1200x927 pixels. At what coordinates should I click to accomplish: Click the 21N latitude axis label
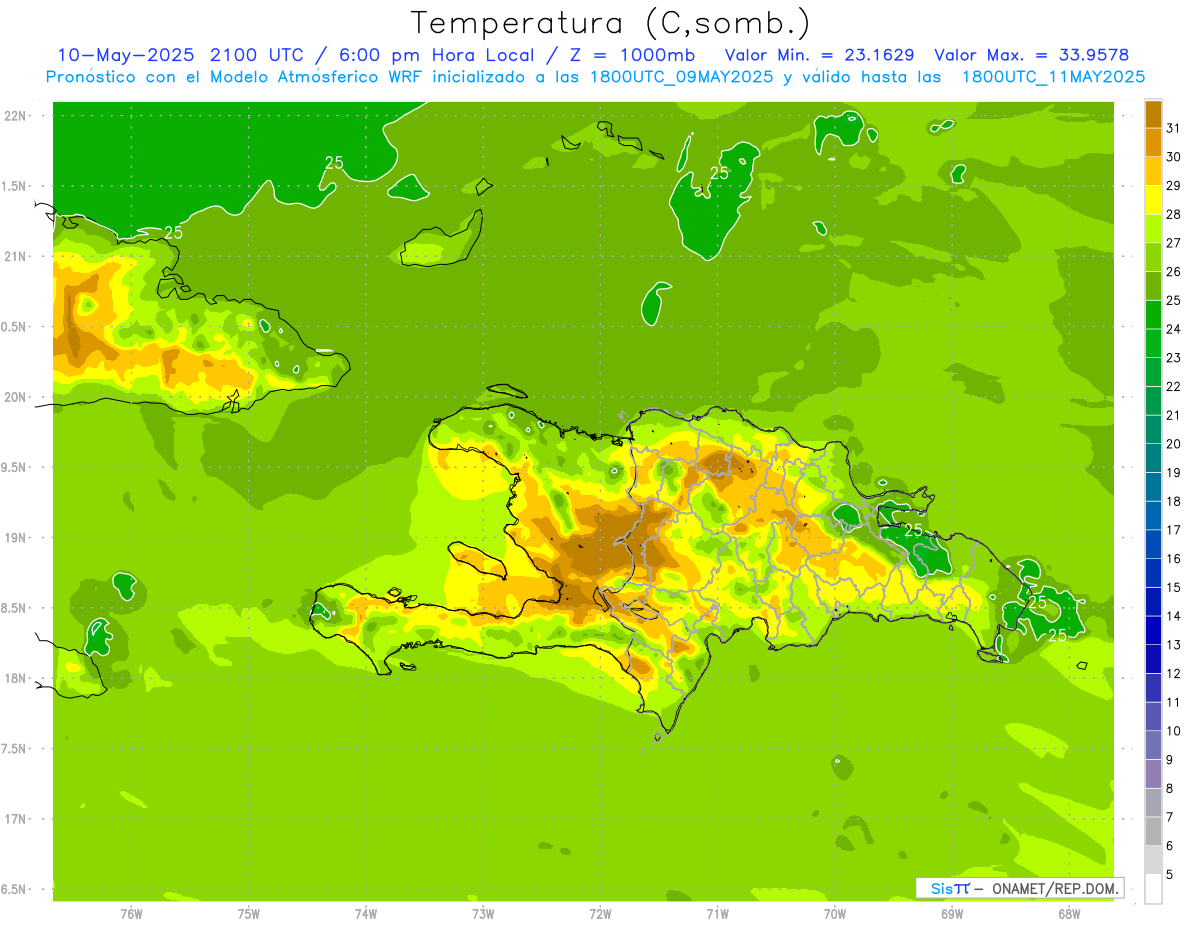coord(16,256)
